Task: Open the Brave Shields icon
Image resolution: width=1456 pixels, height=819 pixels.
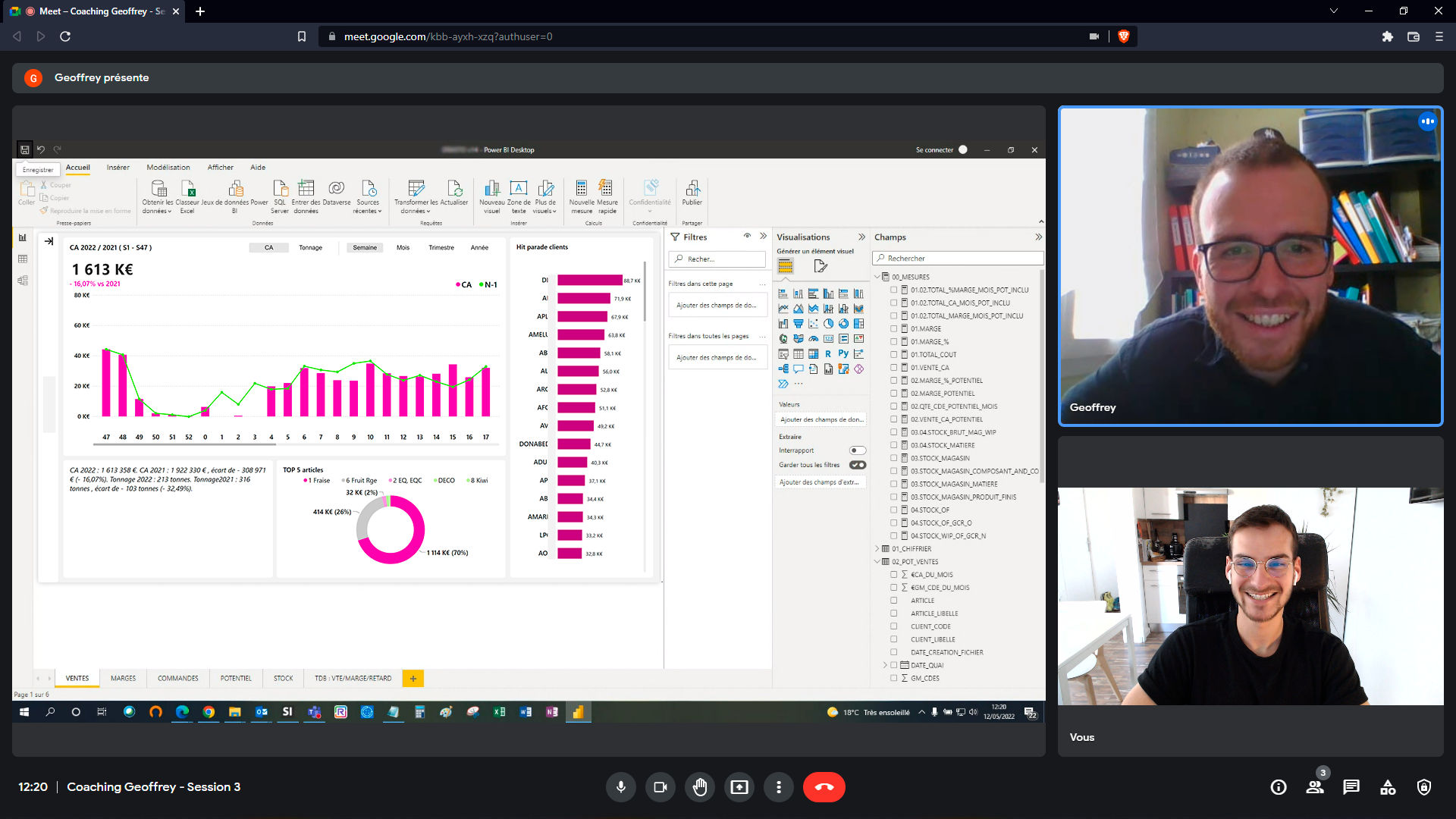Action: tap(1124, 36)
